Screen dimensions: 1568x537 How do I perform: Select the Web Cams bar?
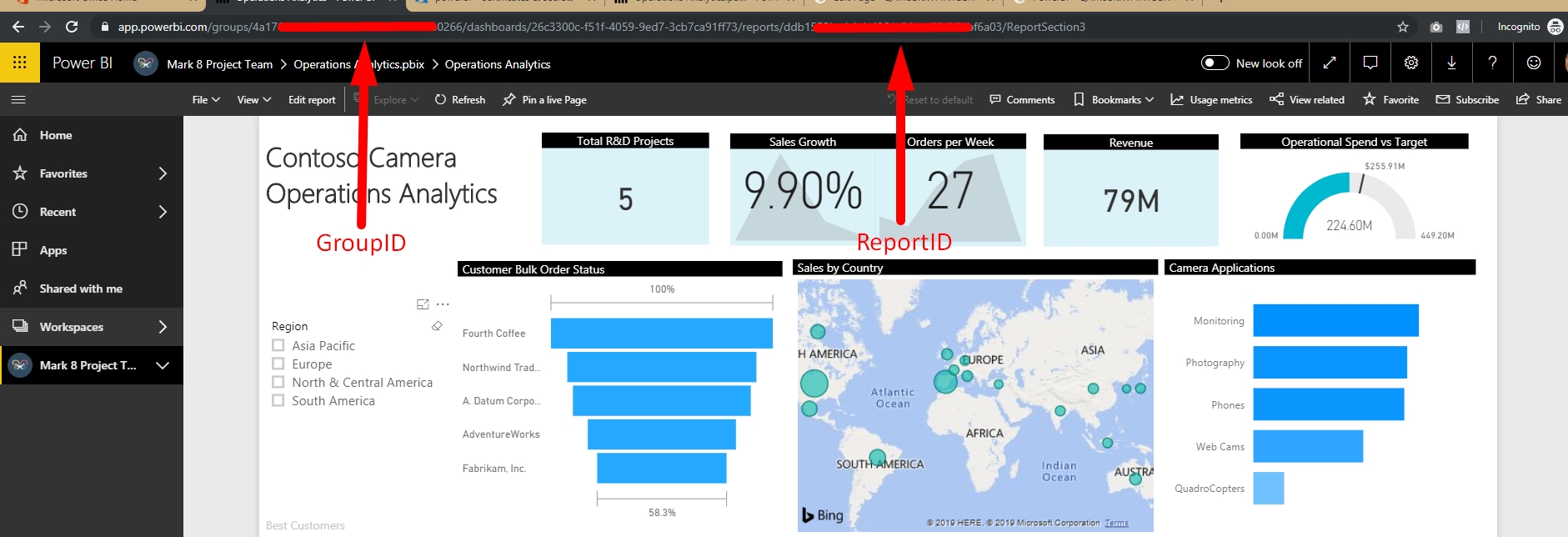(1308, 446)
